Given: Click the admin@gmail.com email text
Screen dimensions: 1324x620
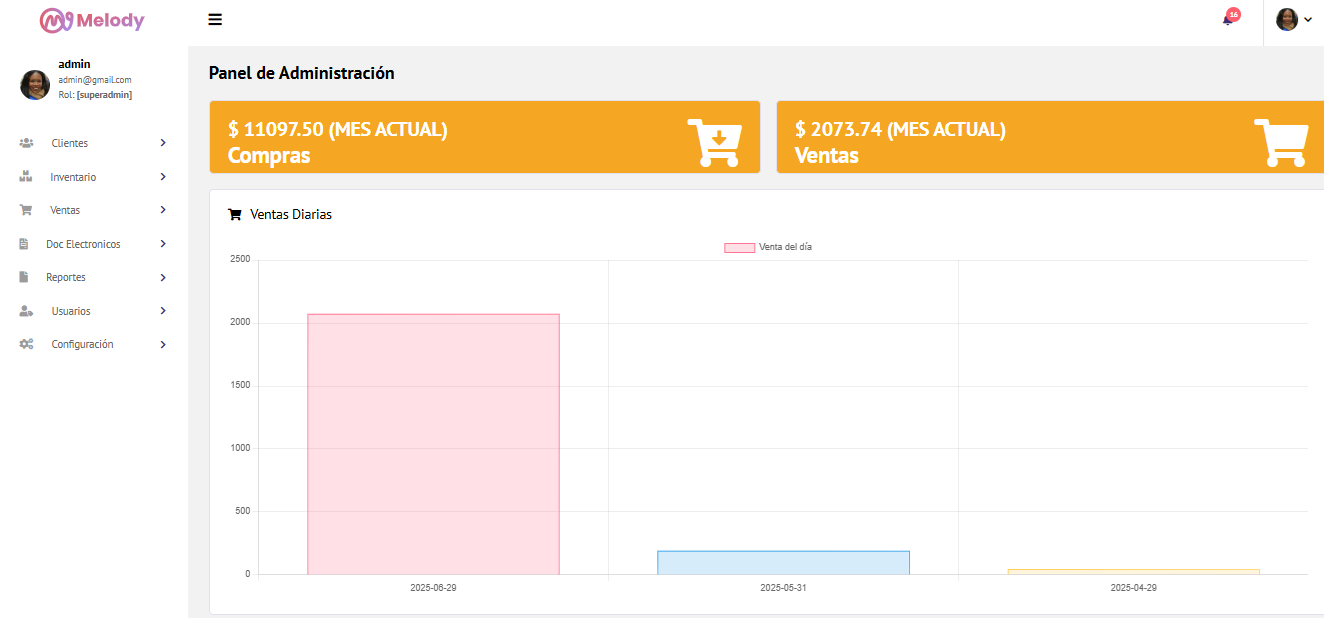Looking at the screenshot, I should (x=95, y=80).
